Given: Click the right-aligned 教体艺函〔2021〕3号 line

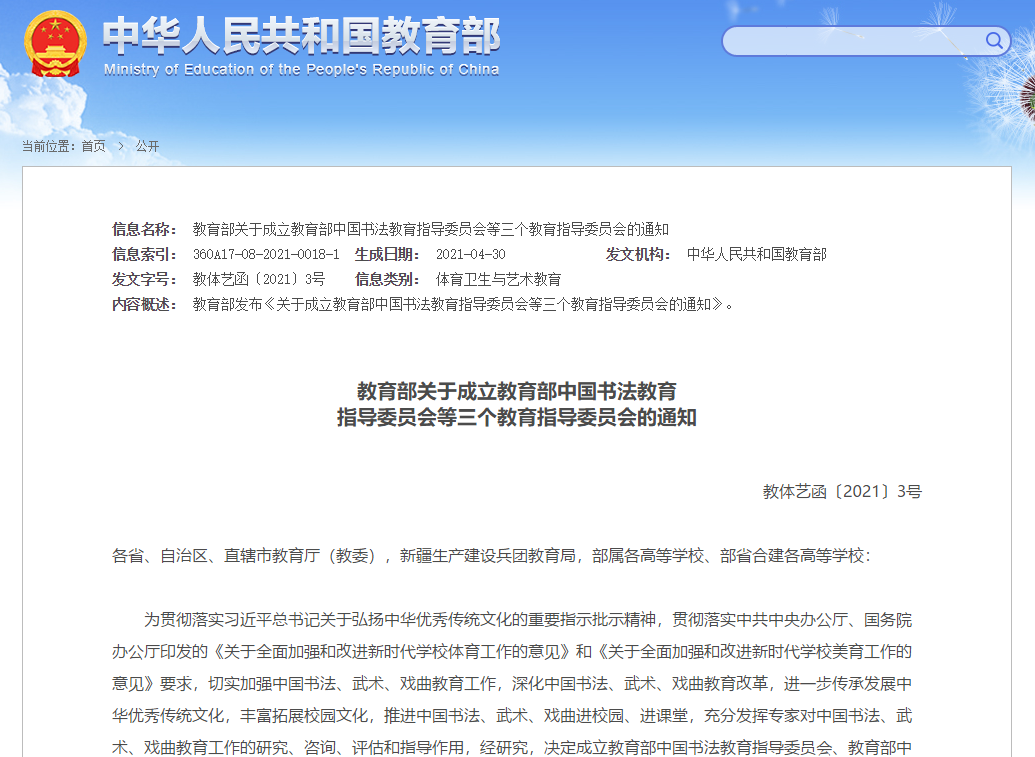Looking at the screenshot, I should 842,491.
